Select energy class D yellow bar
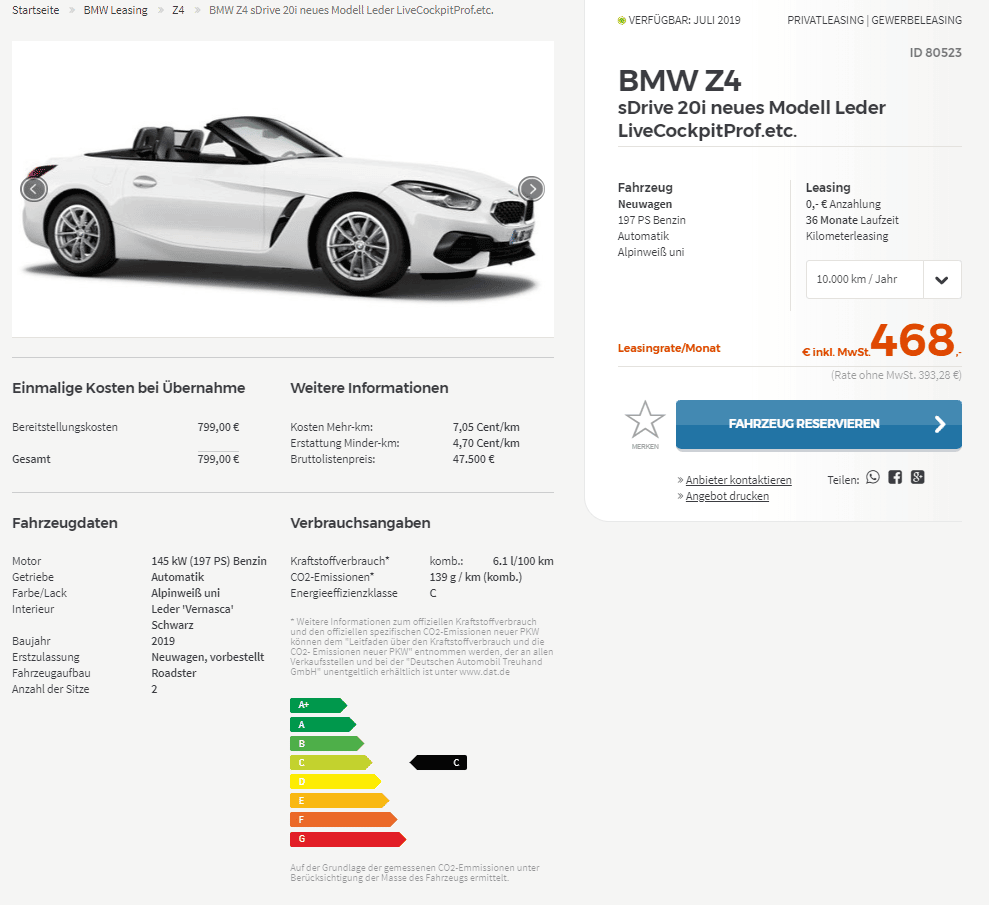The width and height of the screenshot is (989, 905). (336, 781)
